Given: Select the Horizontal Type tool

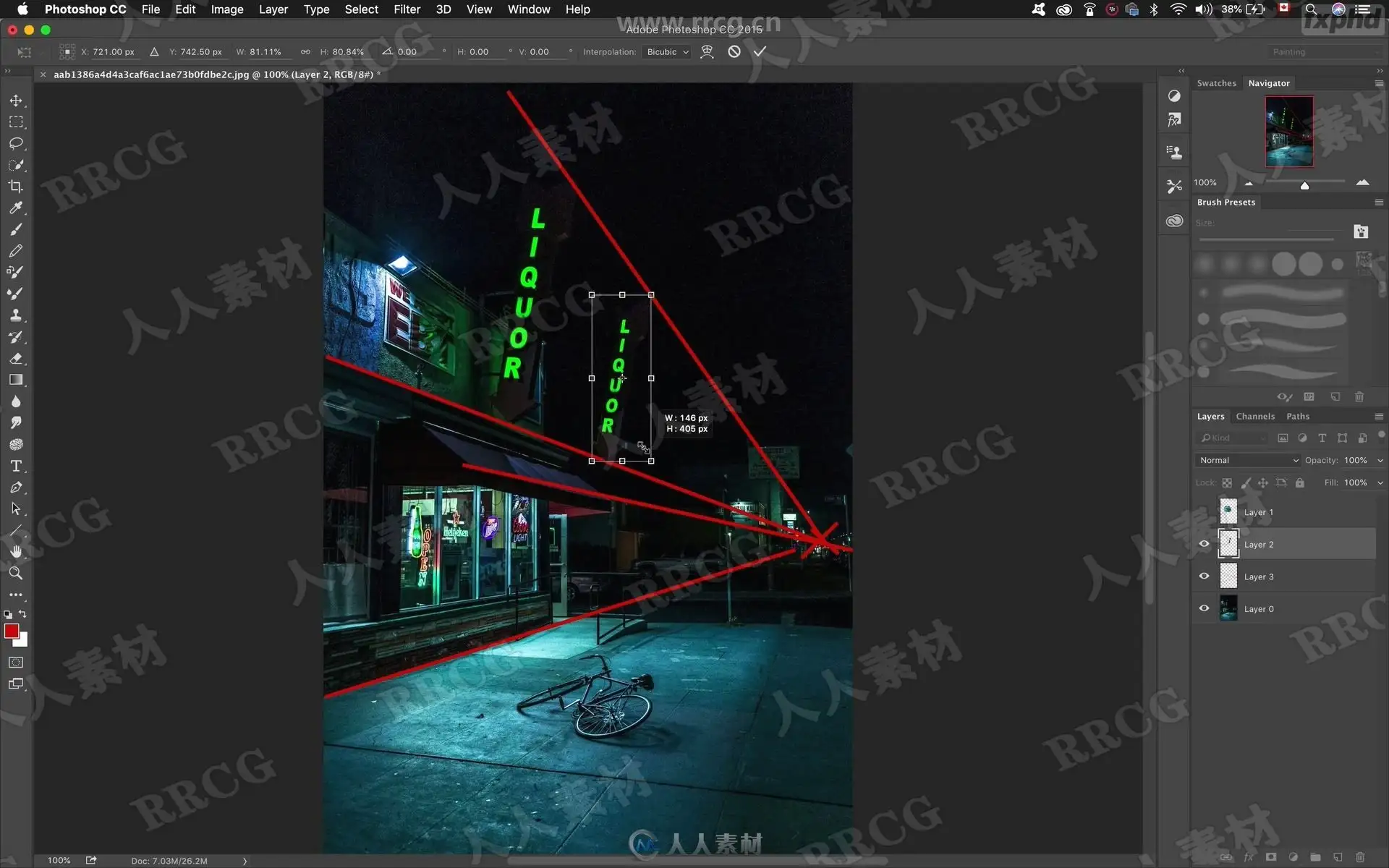Looking at the screenshot, I should 15,466.
